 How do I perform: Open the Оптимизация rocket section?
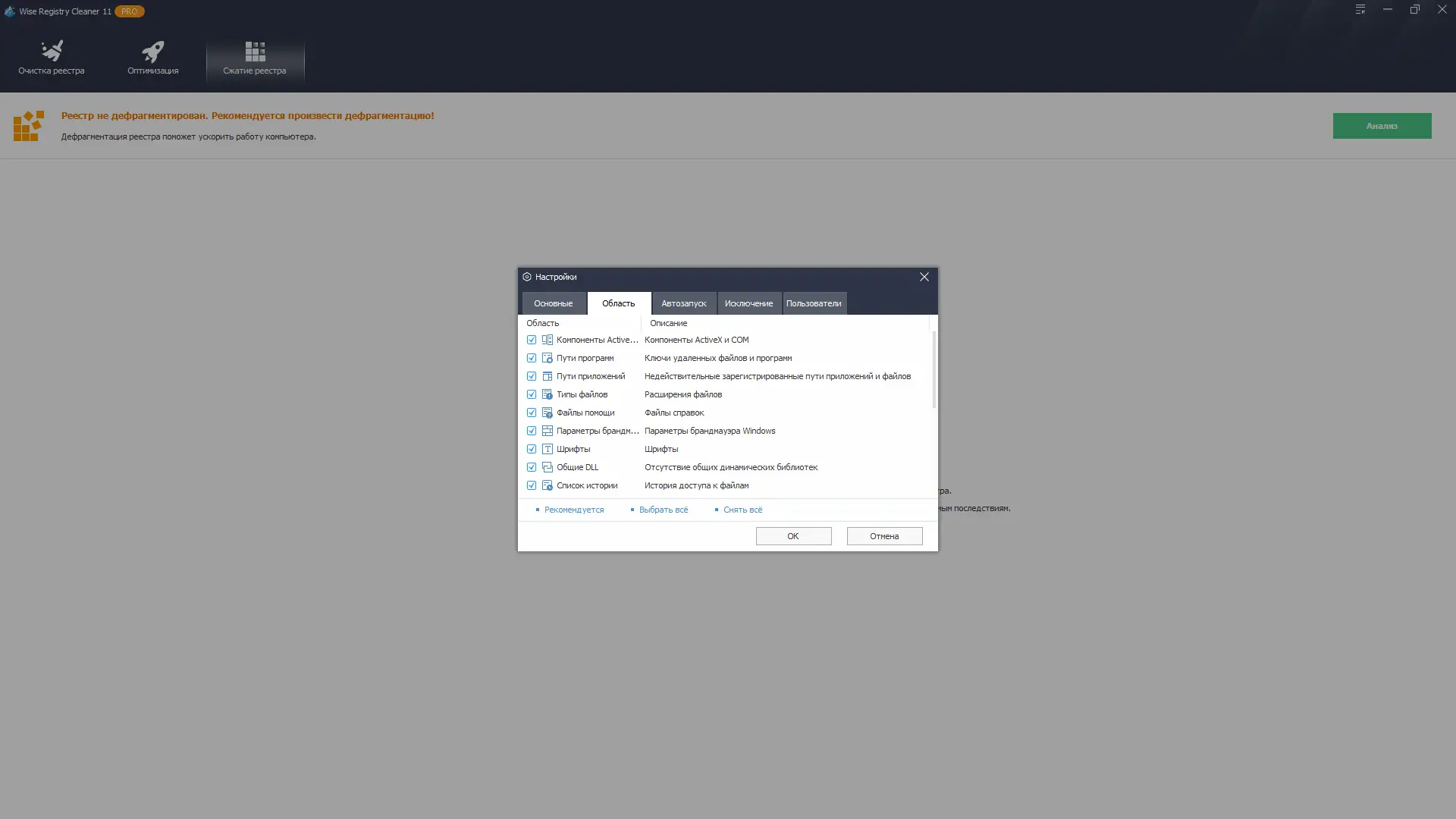(x=152, y=58)
